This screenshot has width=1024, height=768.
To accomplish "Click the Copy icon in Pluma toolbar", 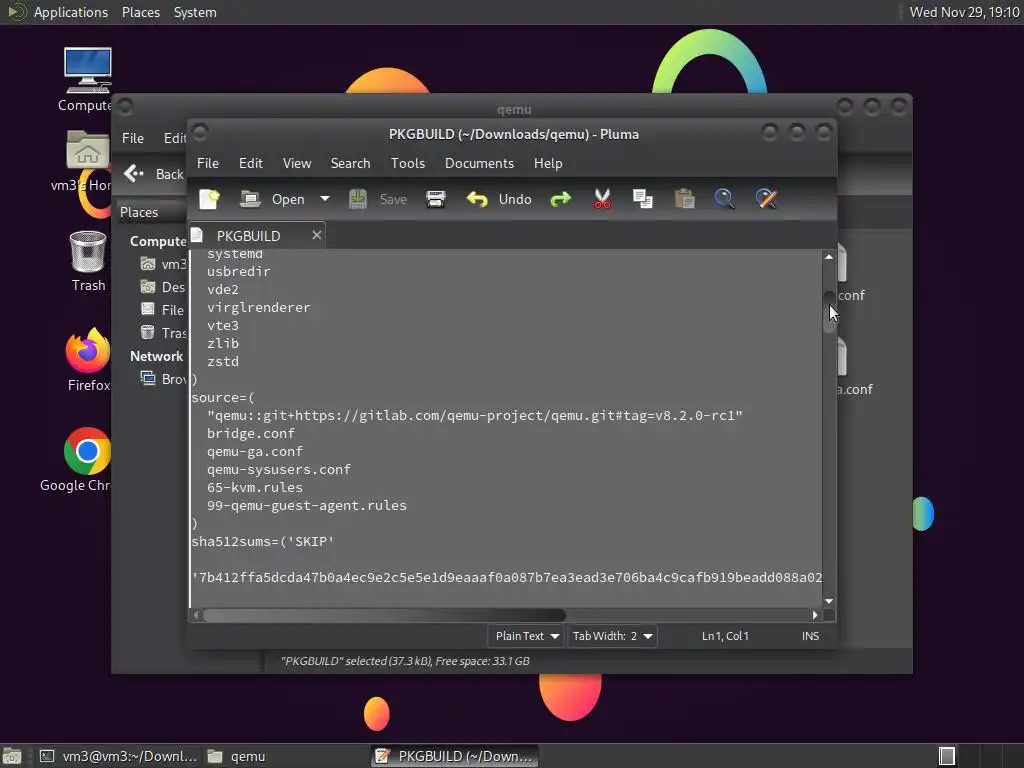I will pyautogui.click(x=643, y=199).
